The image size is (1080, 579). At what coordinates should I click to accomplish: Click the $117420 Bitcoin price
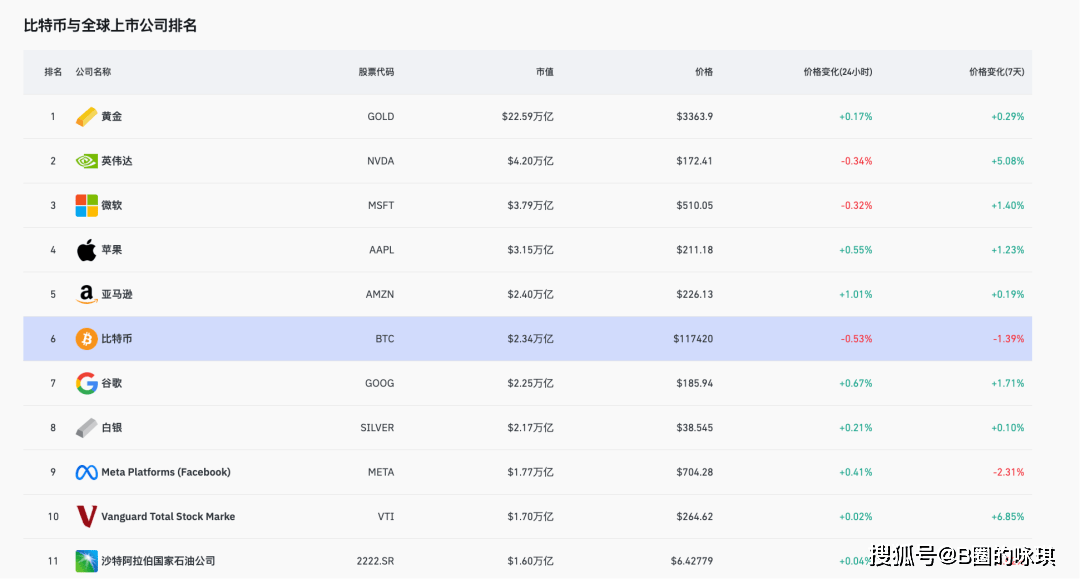click(x=693, y=339)
